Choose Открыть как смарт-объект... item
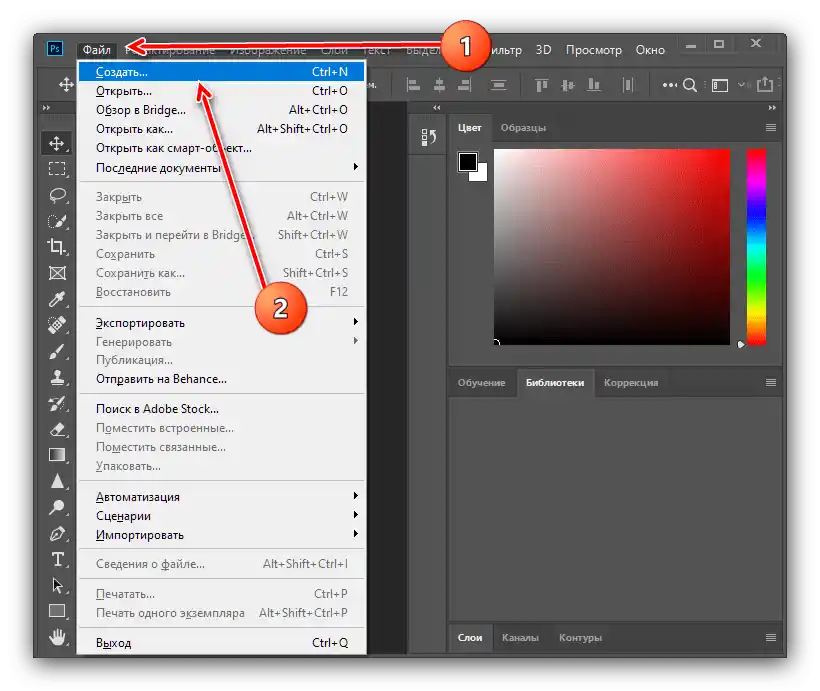Image resolution: width=820 pixels, height=691 pixels. coord(220,148)
